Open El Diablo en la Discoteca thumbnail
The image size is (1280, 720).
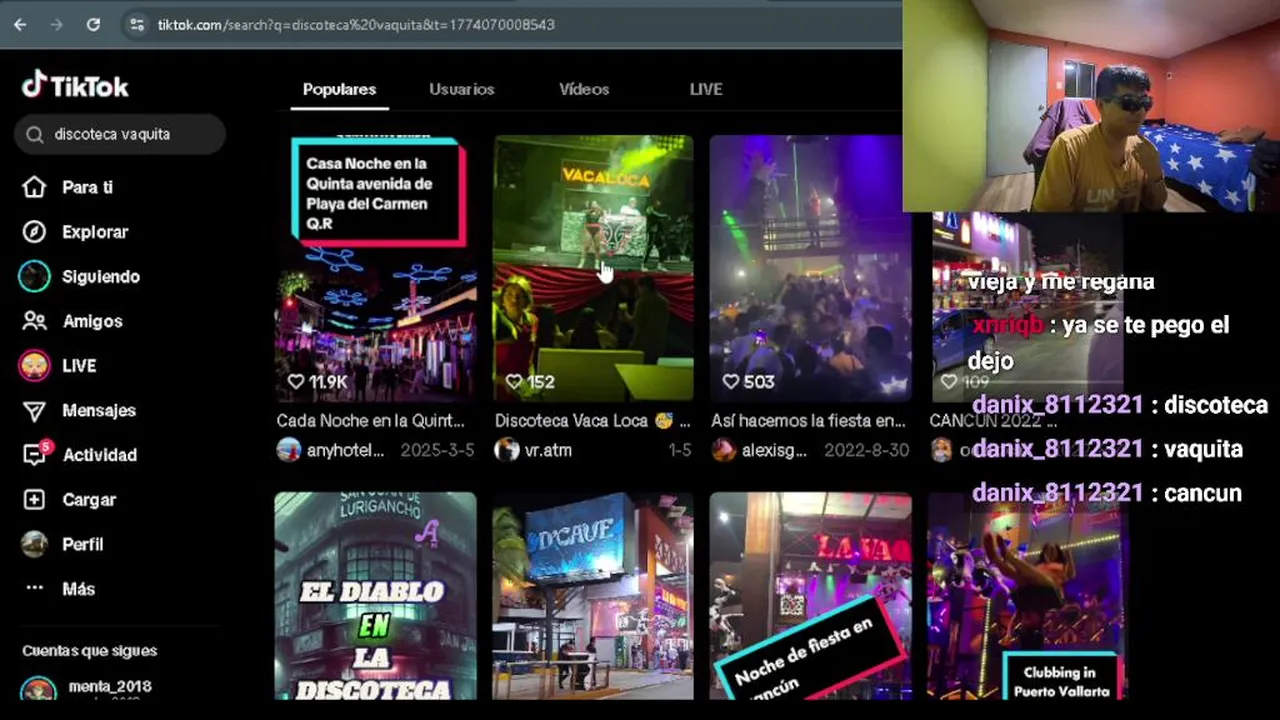376,596
